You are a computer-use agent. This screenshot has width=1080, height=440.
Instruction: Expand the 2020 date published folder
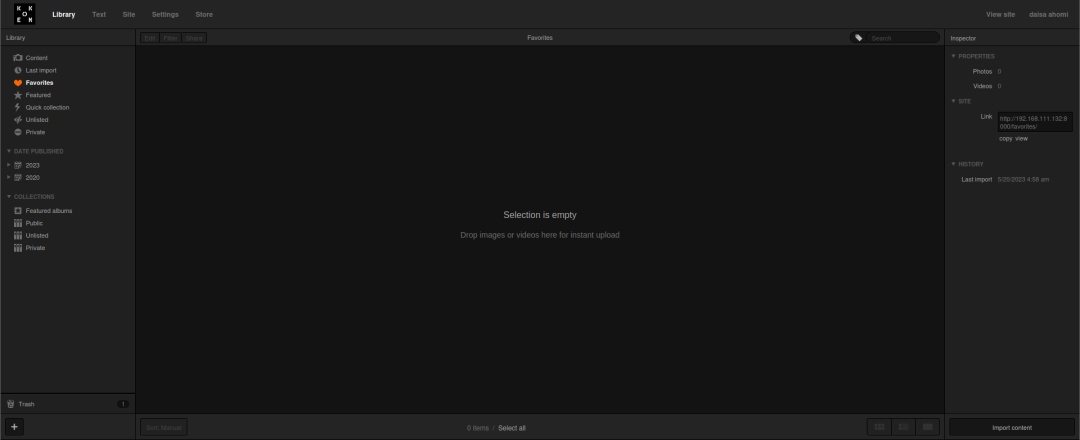9,178
